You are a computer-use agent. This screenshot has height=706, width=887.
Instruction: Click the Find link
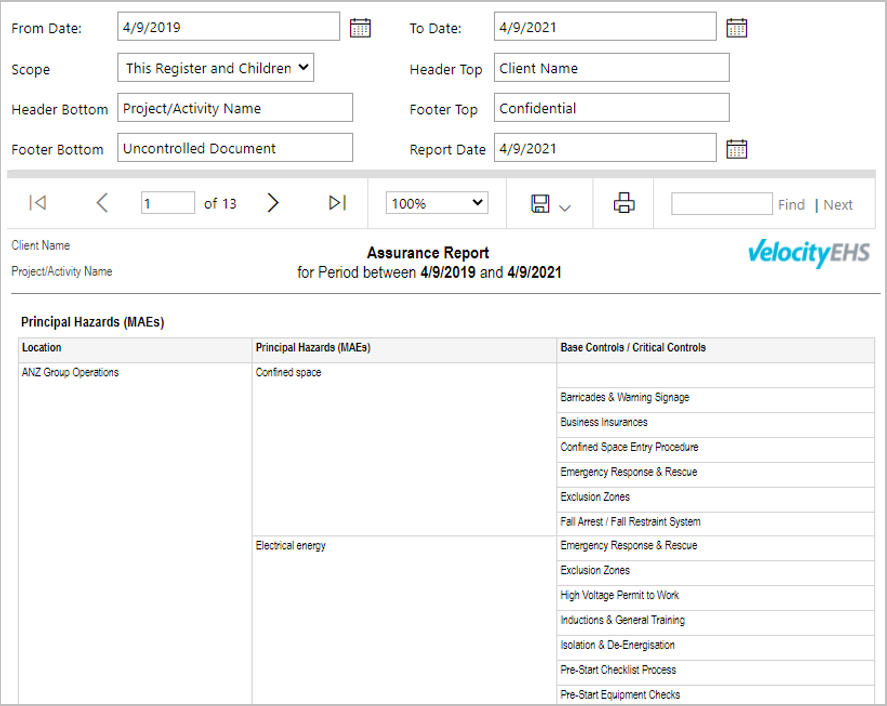[x=791, y=205]
